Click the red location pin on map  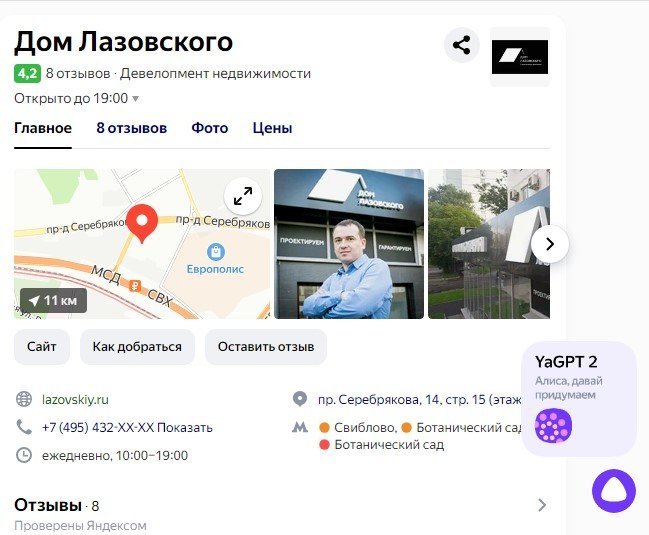(142, 223)
